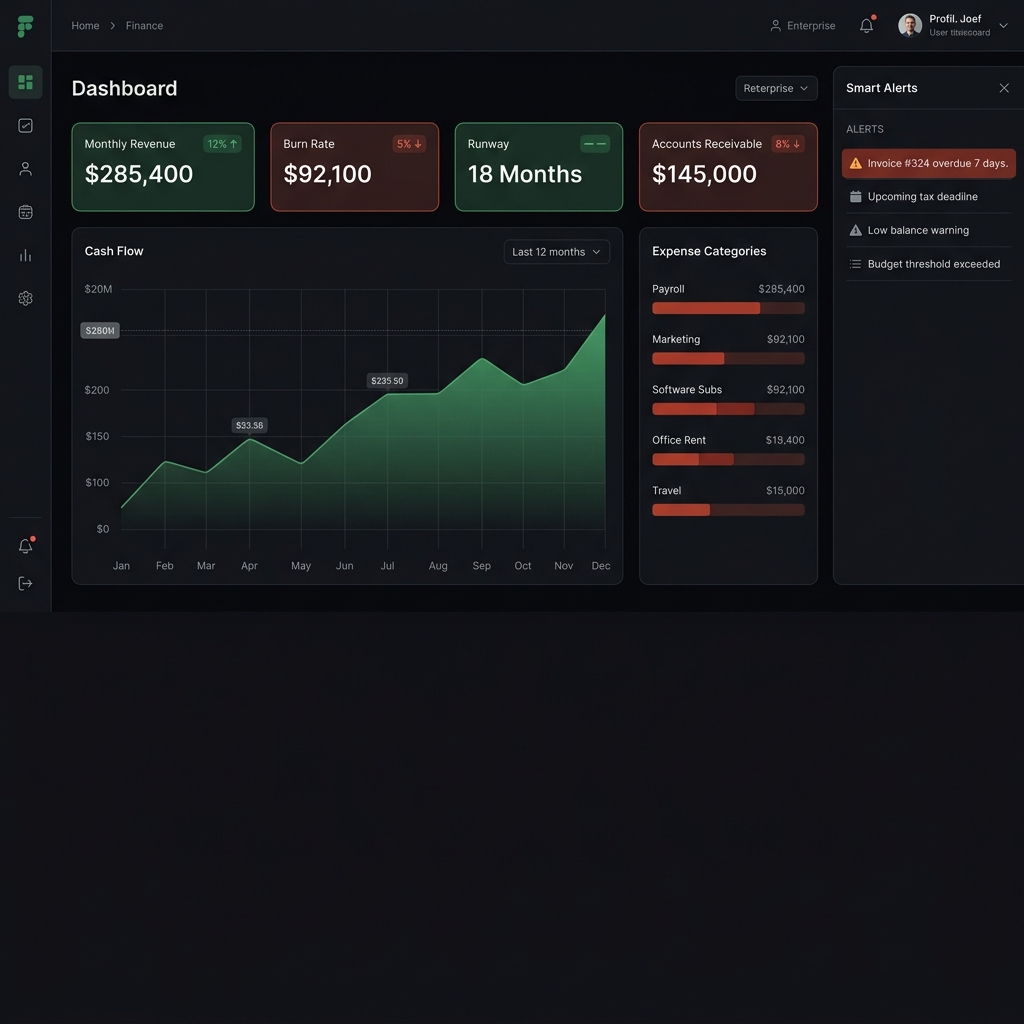1024x1024 pixels.
Task: Select the Invoice #324 overdue alert
Action: pyautogui.click(x=928, y=163)
